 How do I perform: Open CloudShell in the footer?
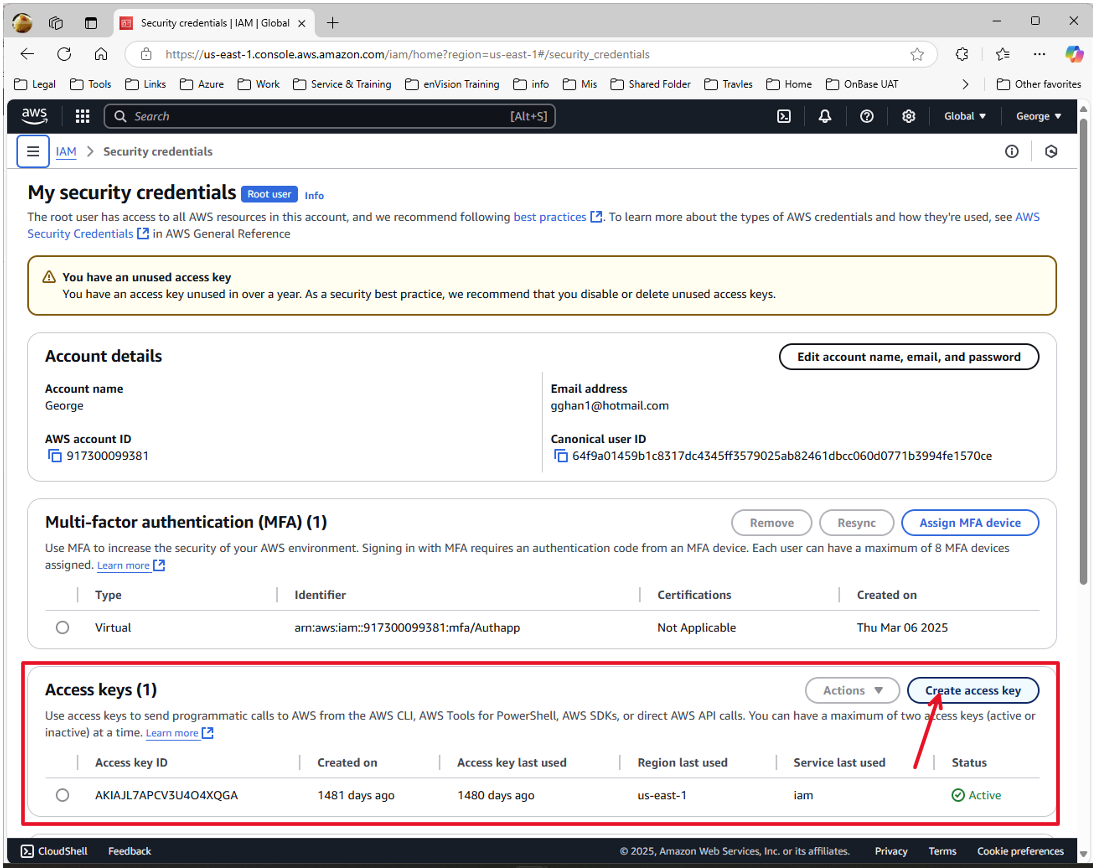[54, 851]
